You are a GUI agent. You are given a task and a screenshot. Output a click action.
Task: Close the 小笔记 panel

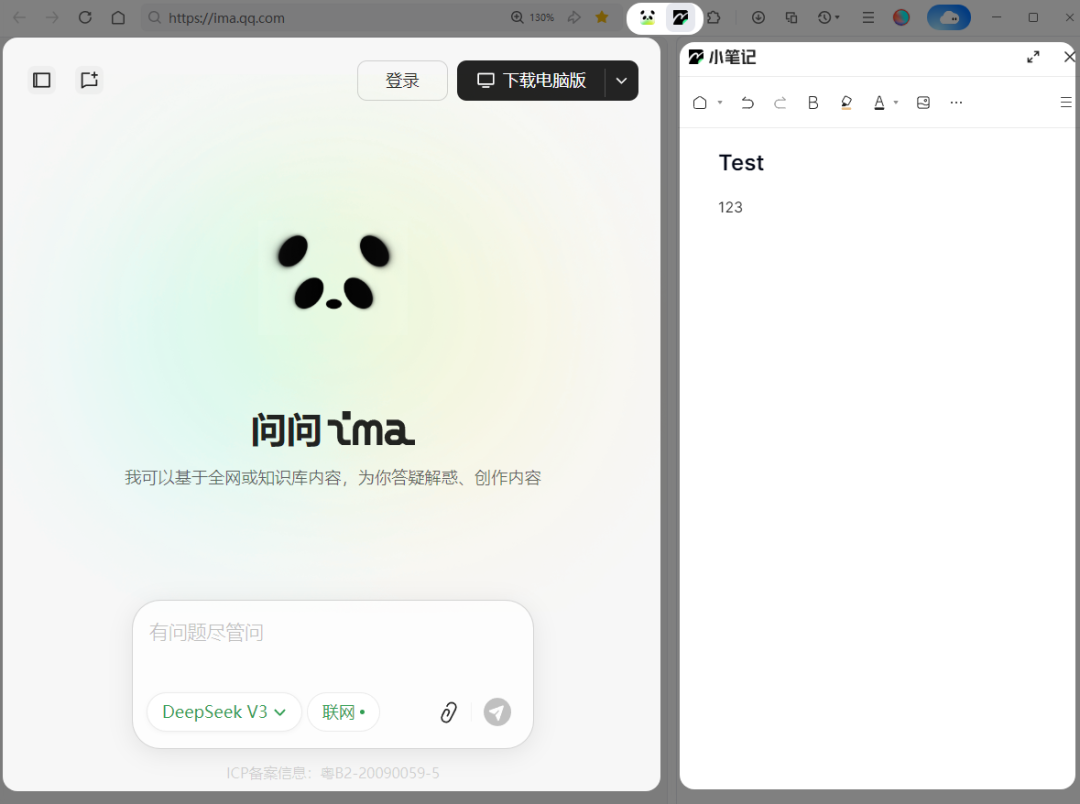[x=1069, y=57]
